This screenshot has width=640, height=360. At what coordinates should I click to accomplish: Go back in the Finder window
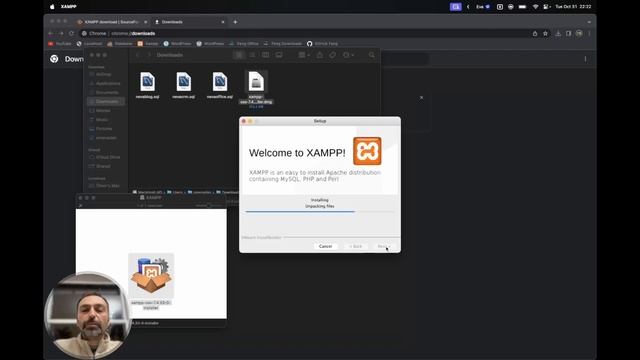click(138, 55)
